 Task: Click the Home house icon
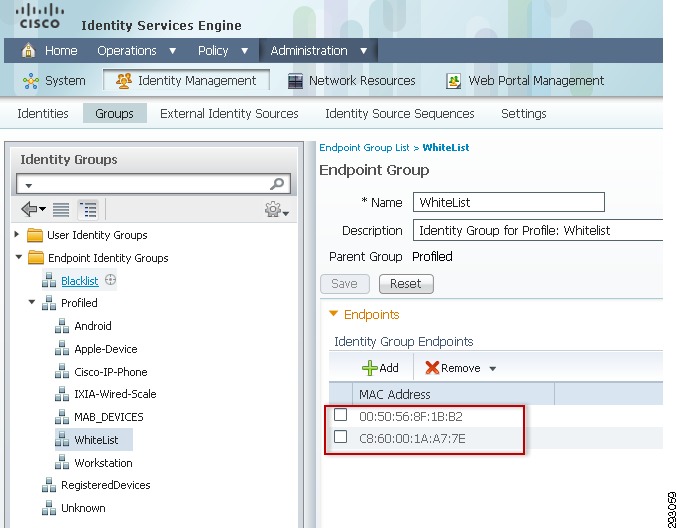(28, 50)
